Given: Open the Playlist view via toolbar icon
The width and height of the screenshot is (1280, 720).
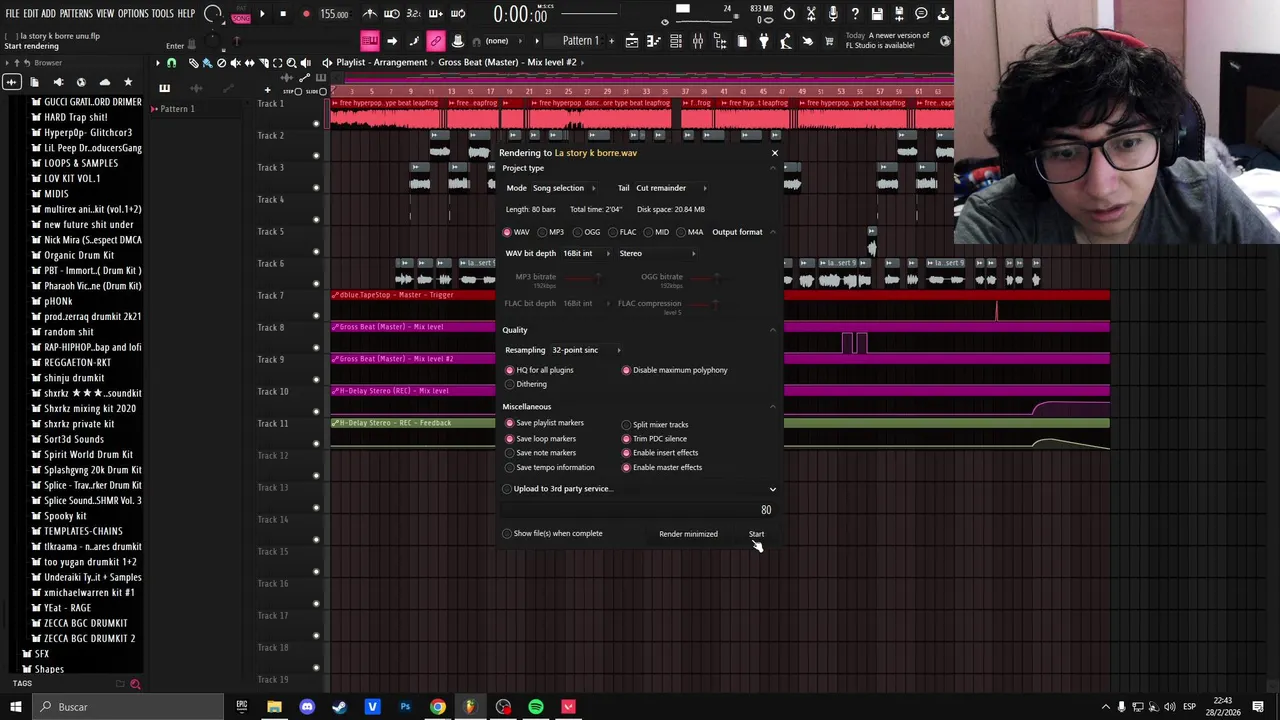Looking at the screenshot, I should (x=632, y=41).
